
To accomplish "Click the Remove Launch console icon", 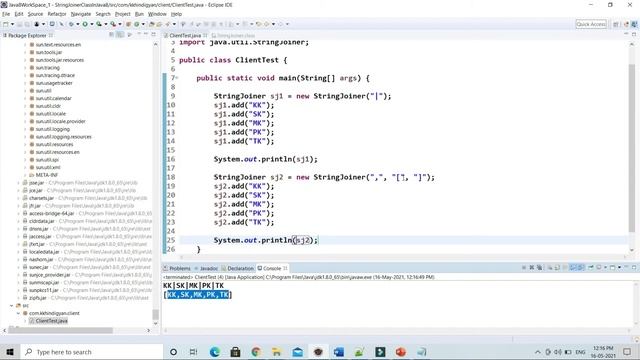I will click(x=531, y=268).
